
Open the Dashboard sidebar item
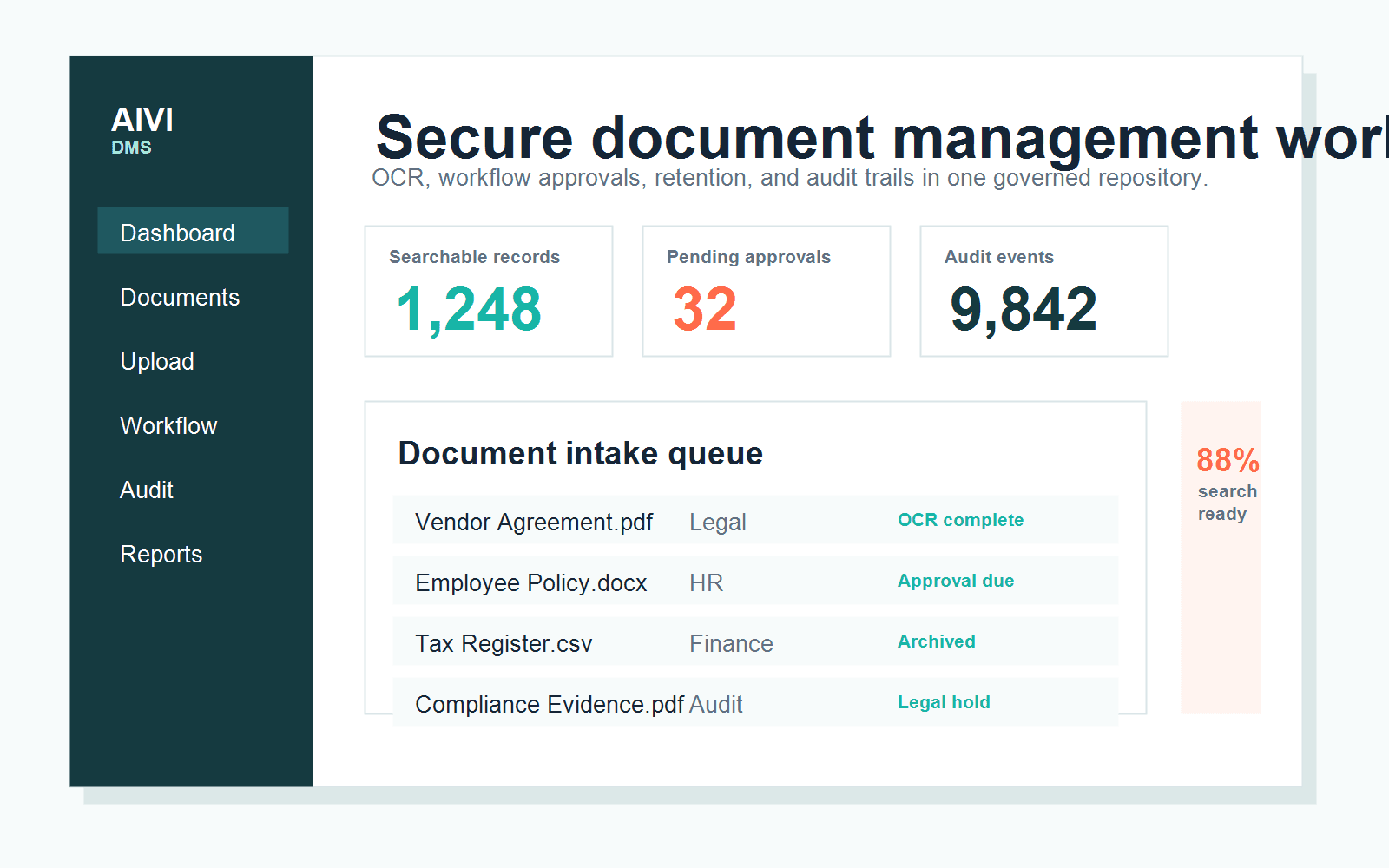tap(193, 231)
